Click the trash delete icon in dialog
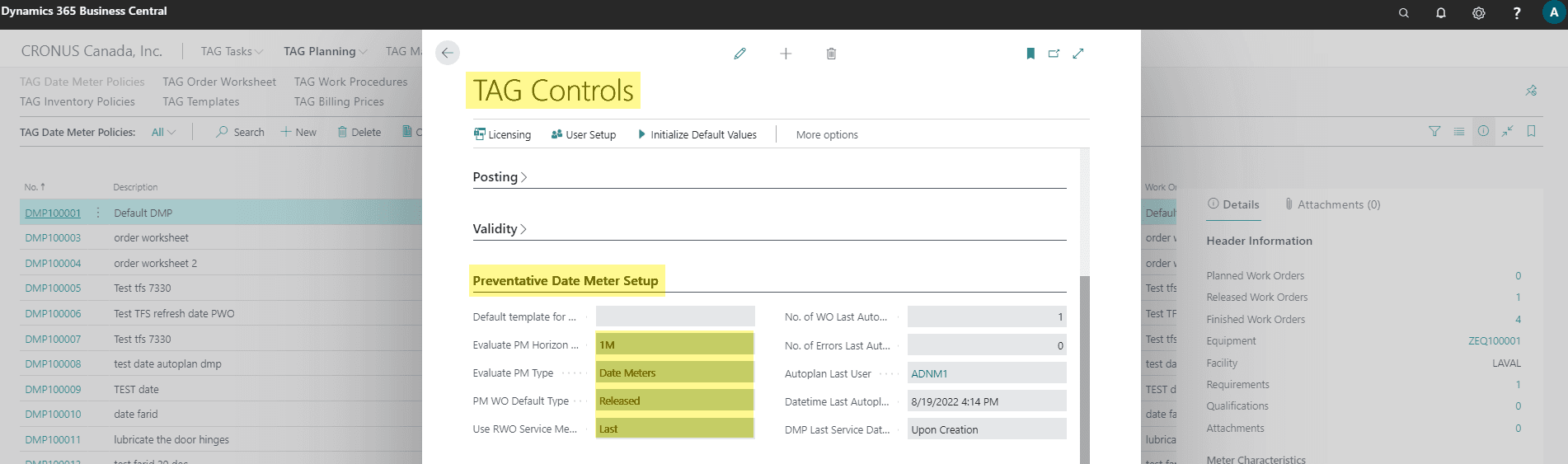 831,54
